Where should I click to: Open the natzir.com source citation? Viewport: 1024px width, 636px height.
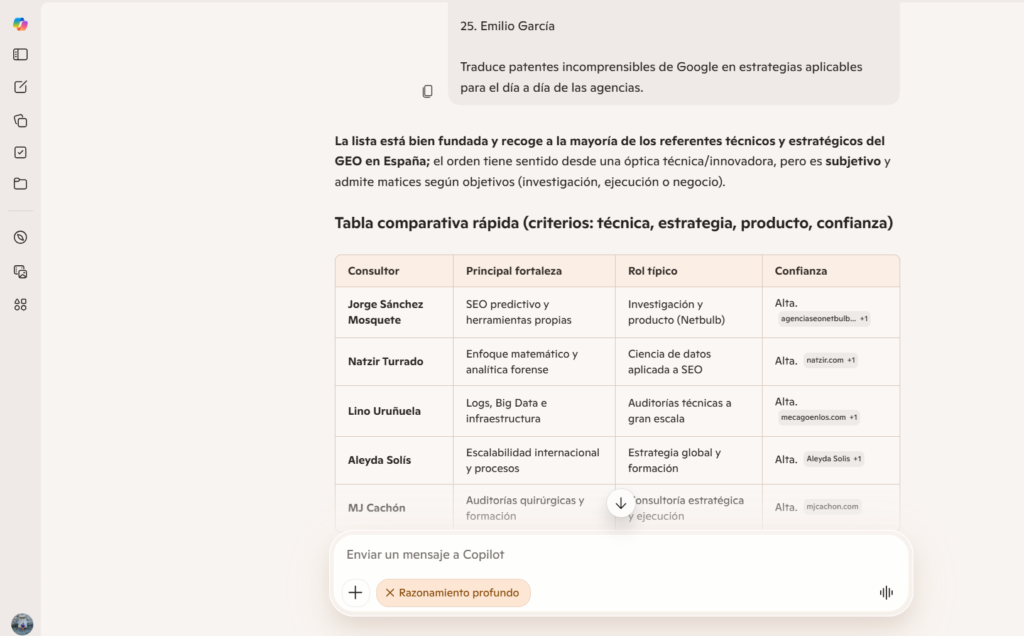(830, 360)
